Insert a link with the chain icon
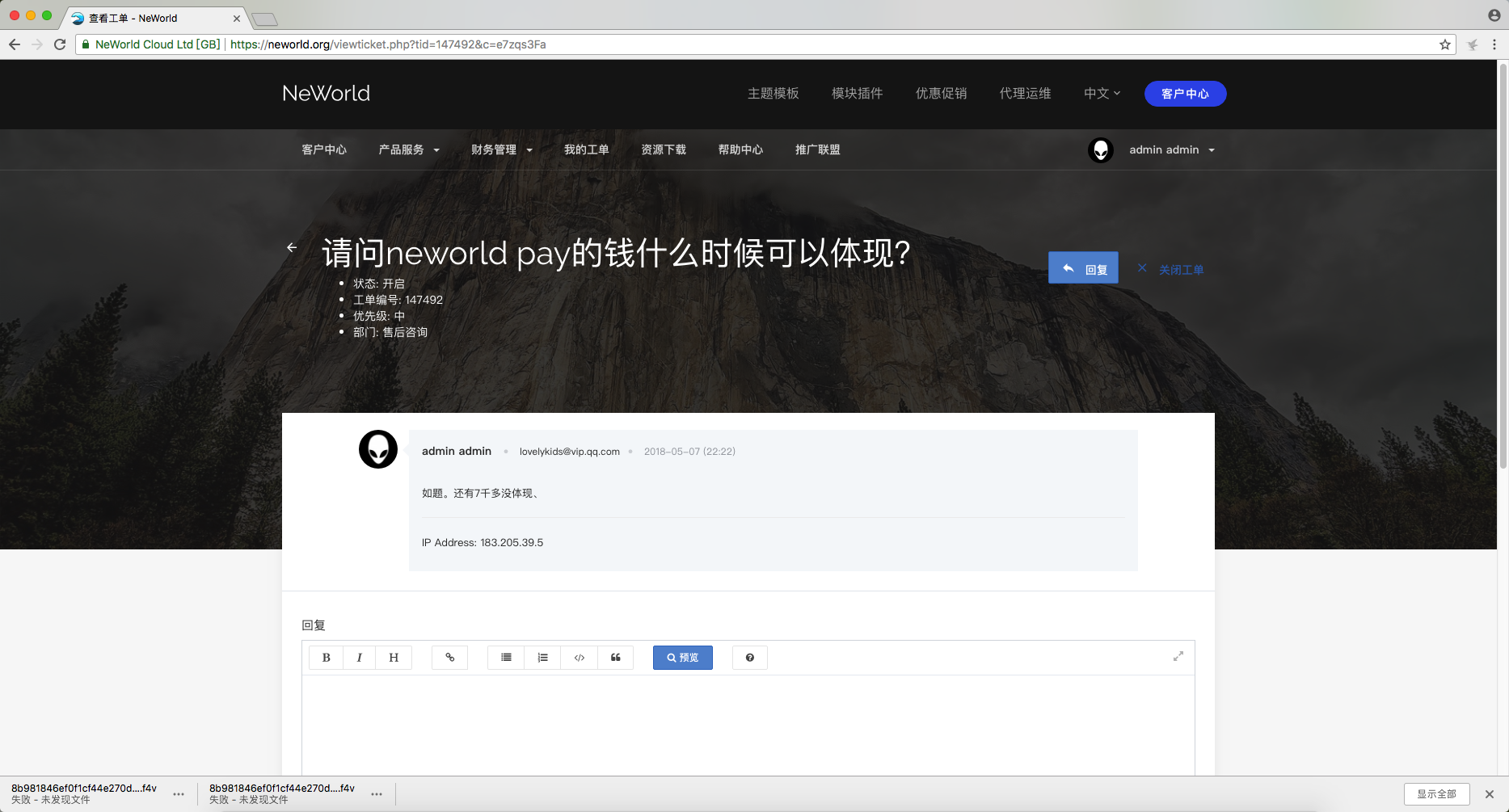The height and width of the screenshot is (812, 1509). pos(450,658)
